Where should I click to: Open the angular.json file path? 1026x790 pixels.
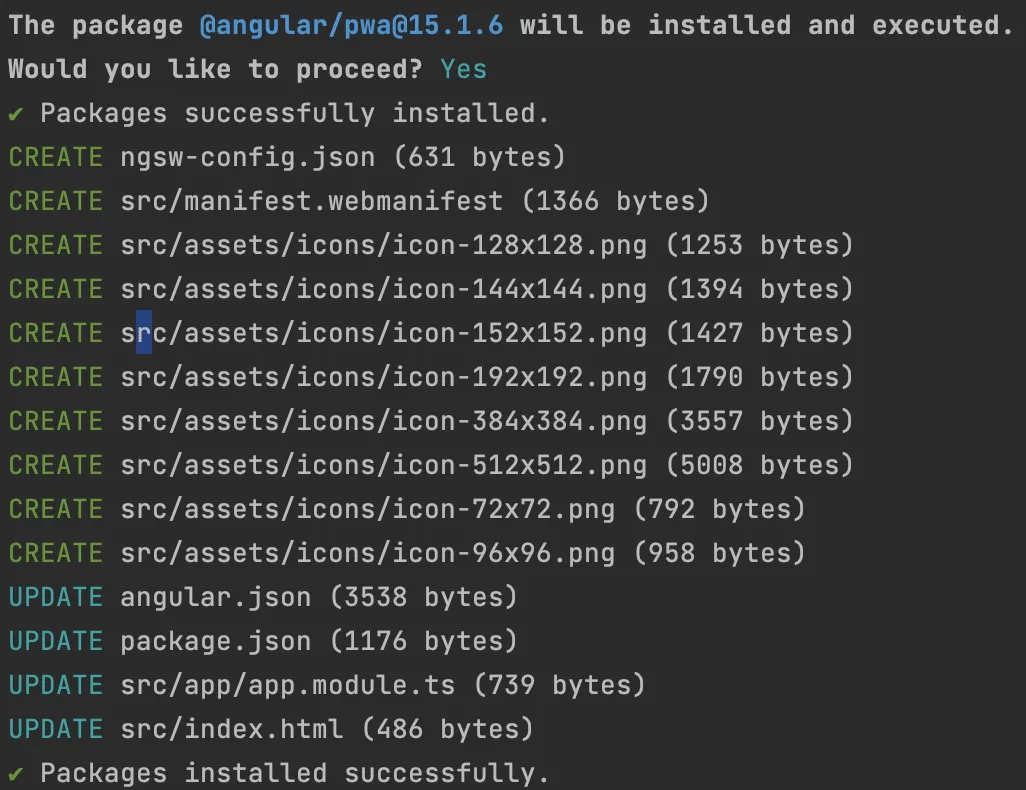click(x=215, y=598)
